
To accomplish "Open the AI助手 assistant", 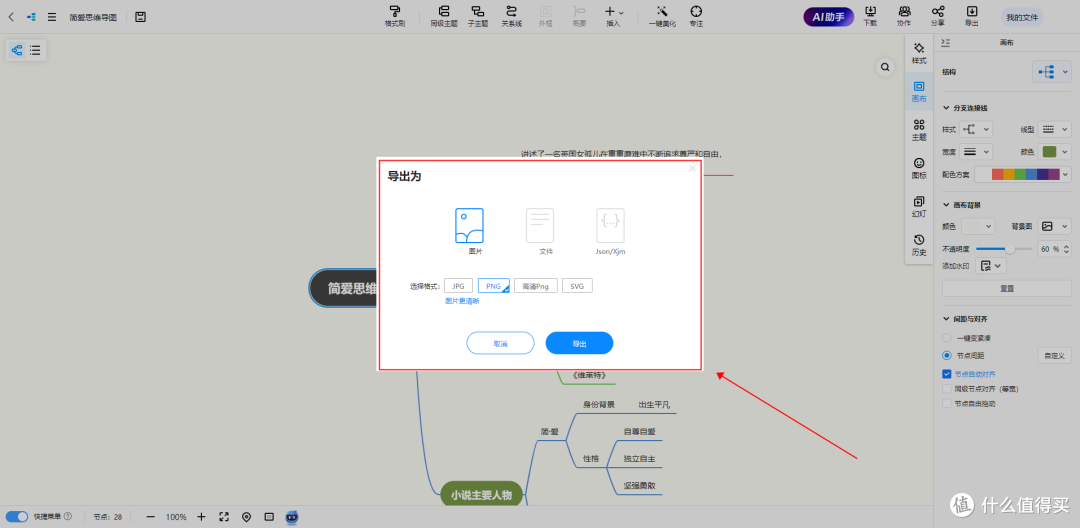I will point(829,17).
